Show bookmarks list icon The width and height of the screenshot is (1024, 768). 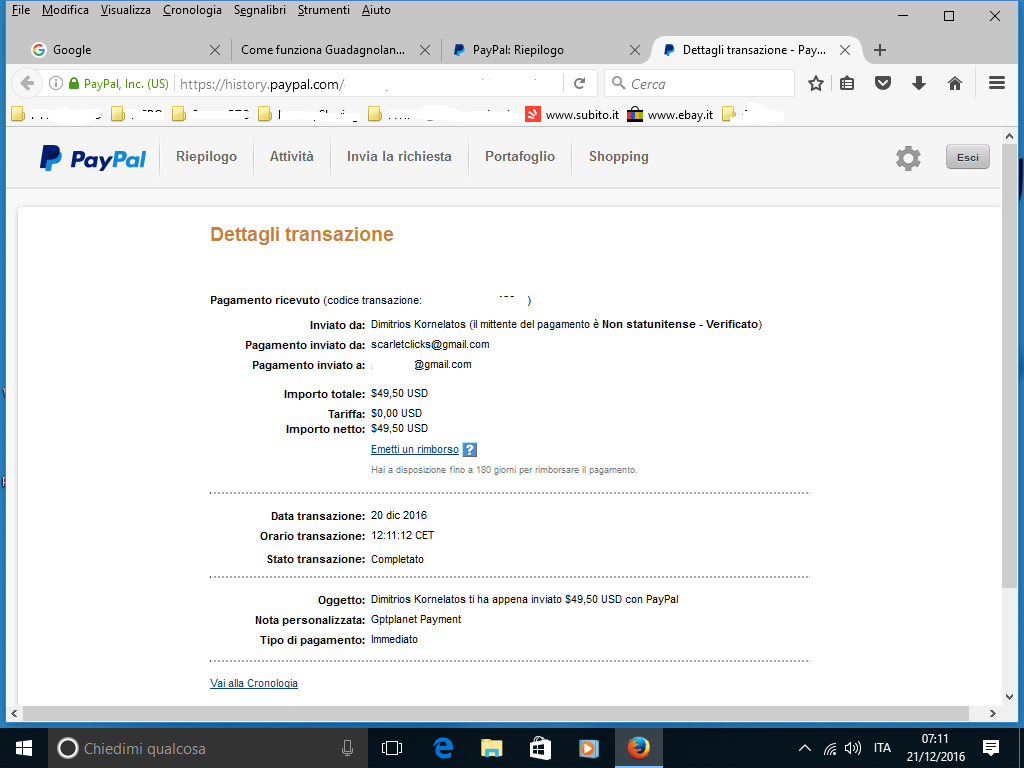(847, 84)
